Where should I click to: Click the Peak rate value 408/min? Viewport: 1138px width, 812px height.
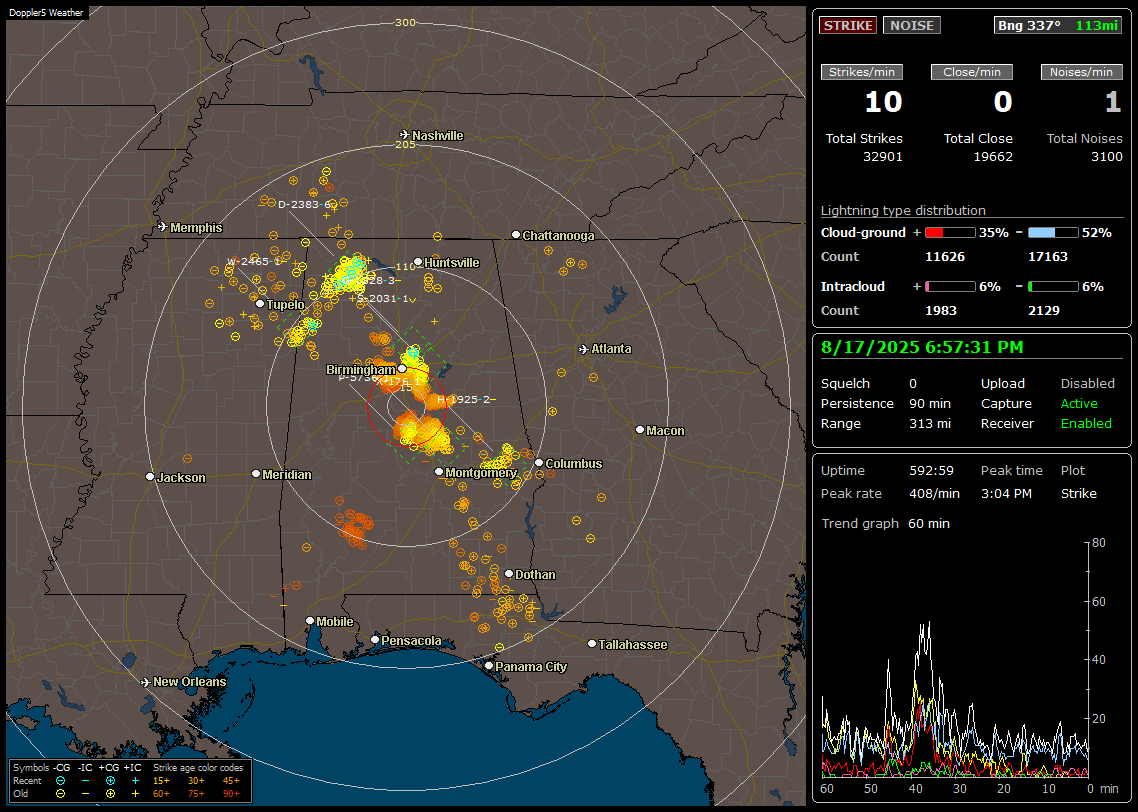934,493
